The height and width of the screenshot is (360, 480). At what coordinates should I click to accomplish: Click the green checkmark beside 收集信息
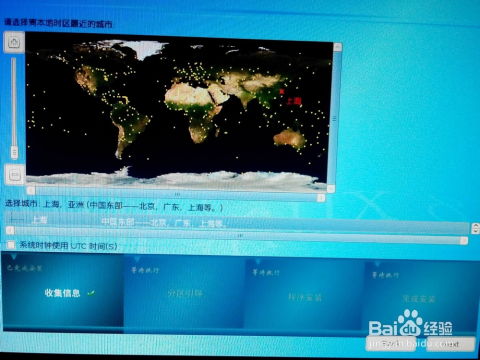click(x=91, y=293)
